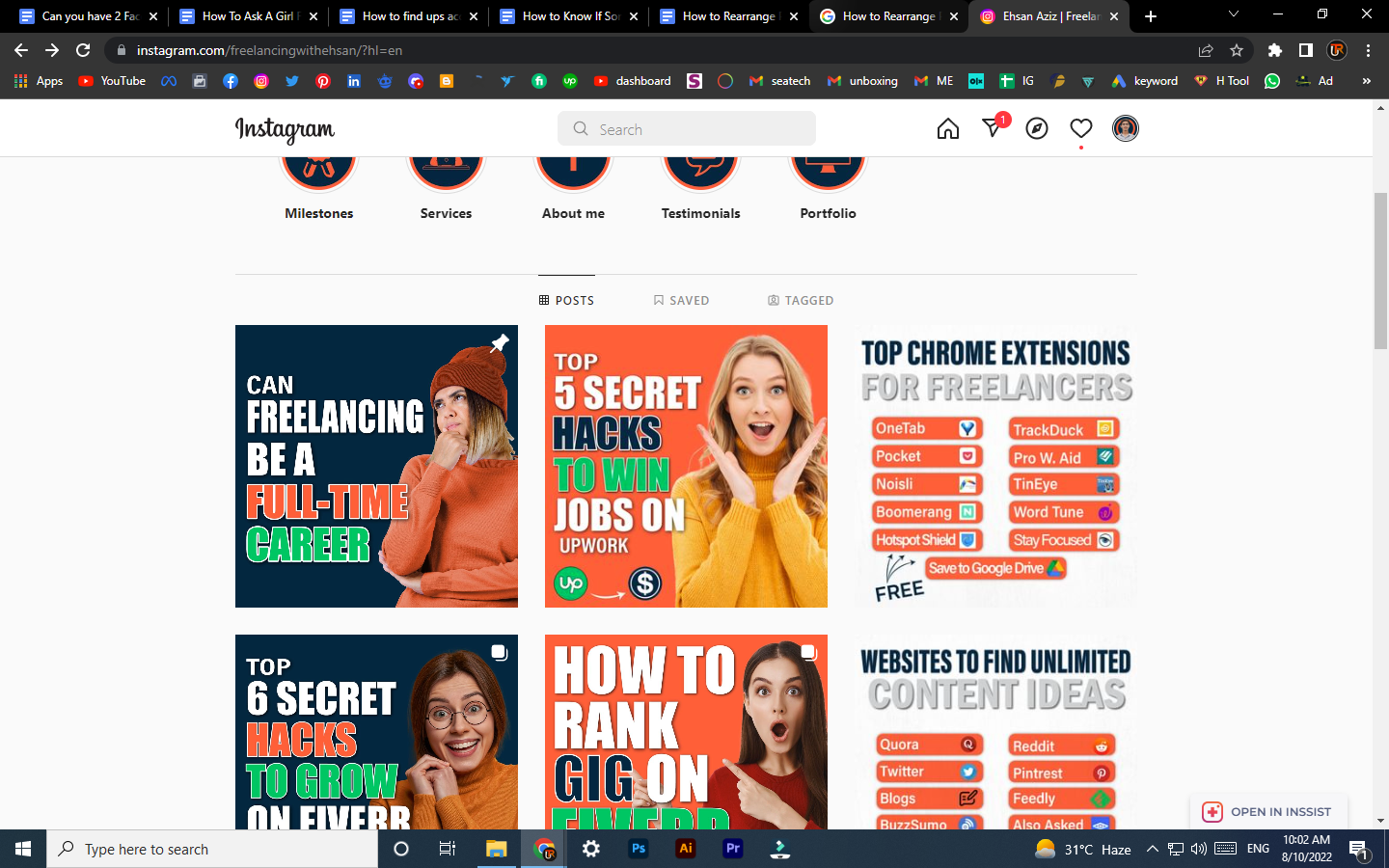Click the page vertical scrollbar thumb

click(x=1381, y=271)
